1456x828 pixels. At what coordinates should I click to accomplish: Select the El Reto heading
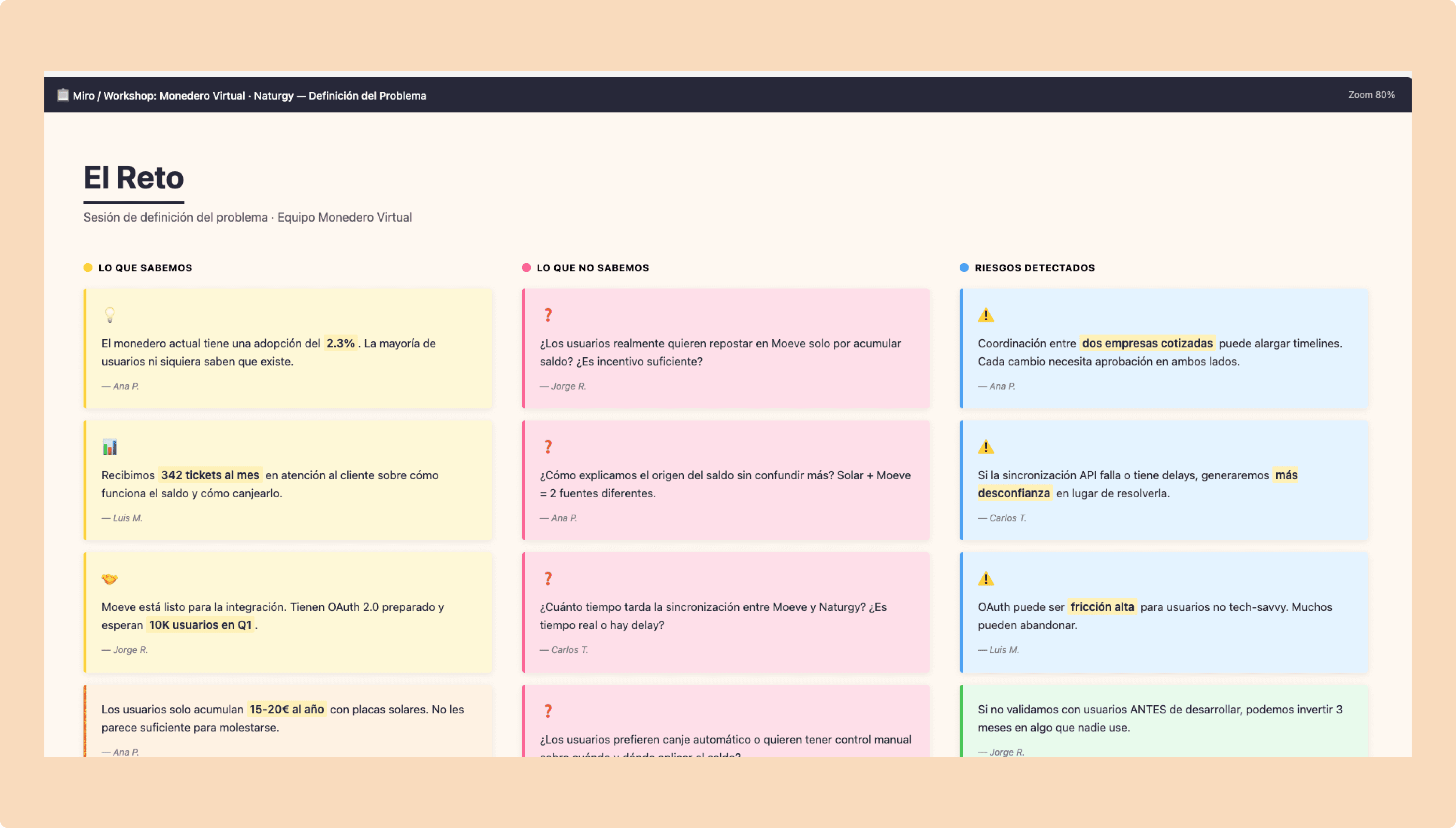coord(134,178)
